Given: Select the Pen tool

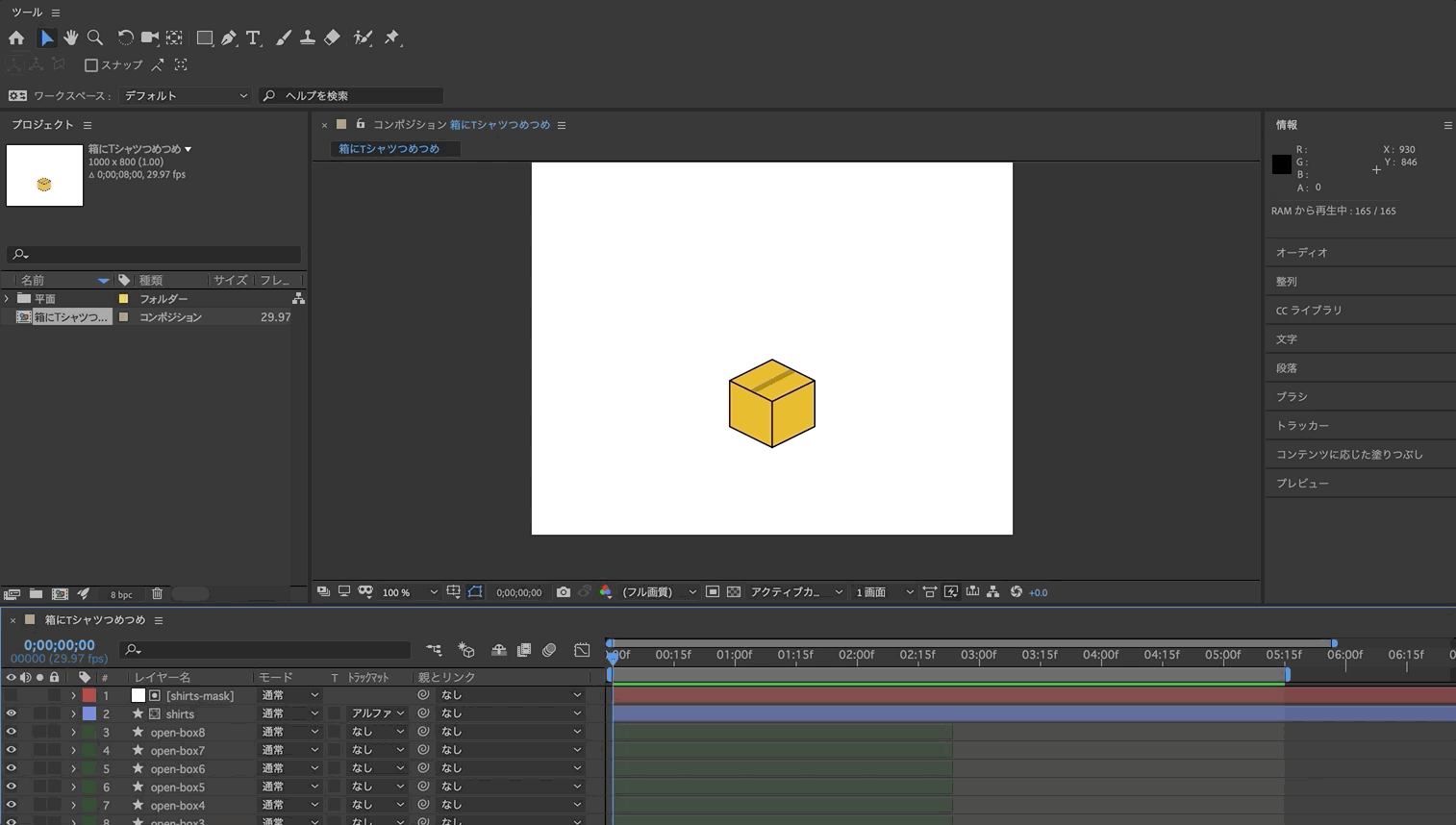Looking at the screenshot, I should [x=229, y=37].
